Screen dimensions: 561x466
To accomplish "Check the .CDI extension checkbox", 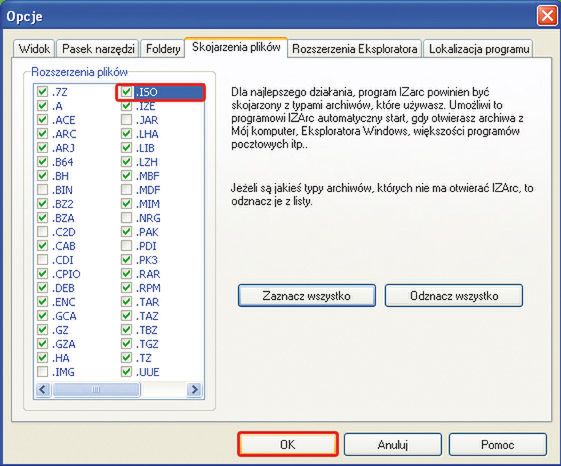I will tap(42, 259).
